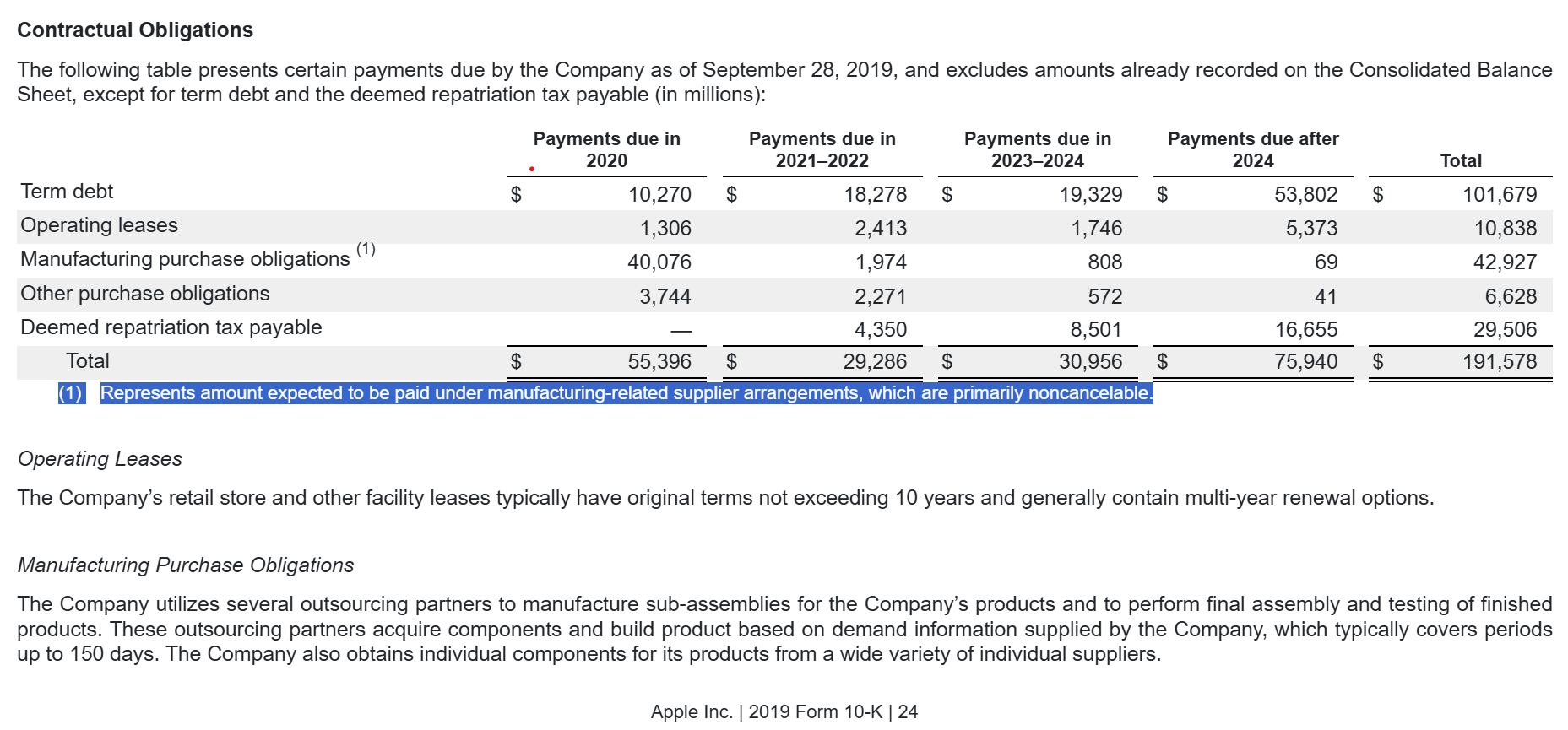Click the 'Payments due in 2021–2022' header
1568x730 pixels.
(822, 149)
